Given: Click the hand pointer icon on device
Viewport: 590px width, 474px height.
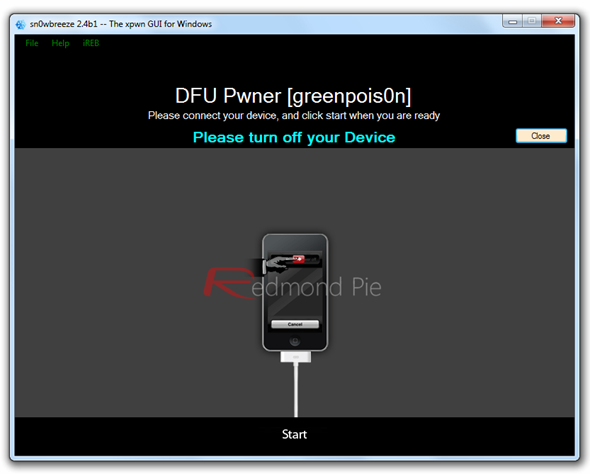Looking at the screenshot, I should 277,263.
